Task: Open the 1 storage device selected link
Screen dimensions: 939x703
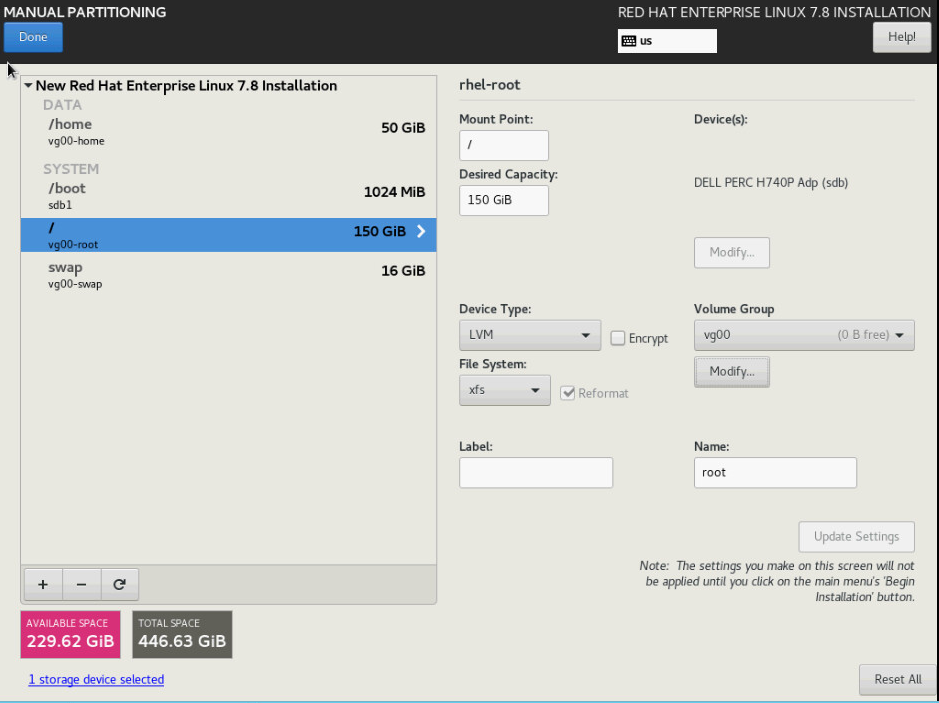Action: point(96,680)
